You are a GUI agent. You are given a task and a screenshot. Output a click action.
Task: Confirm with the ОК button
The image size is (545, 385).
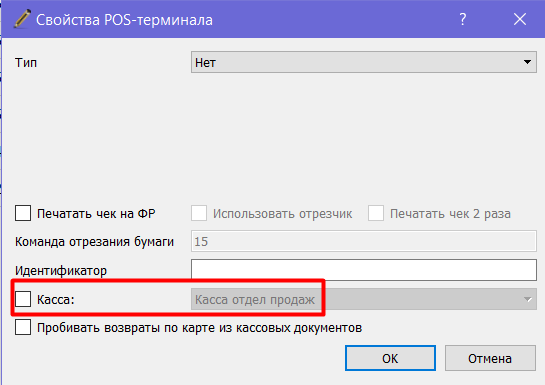[390, 358]
